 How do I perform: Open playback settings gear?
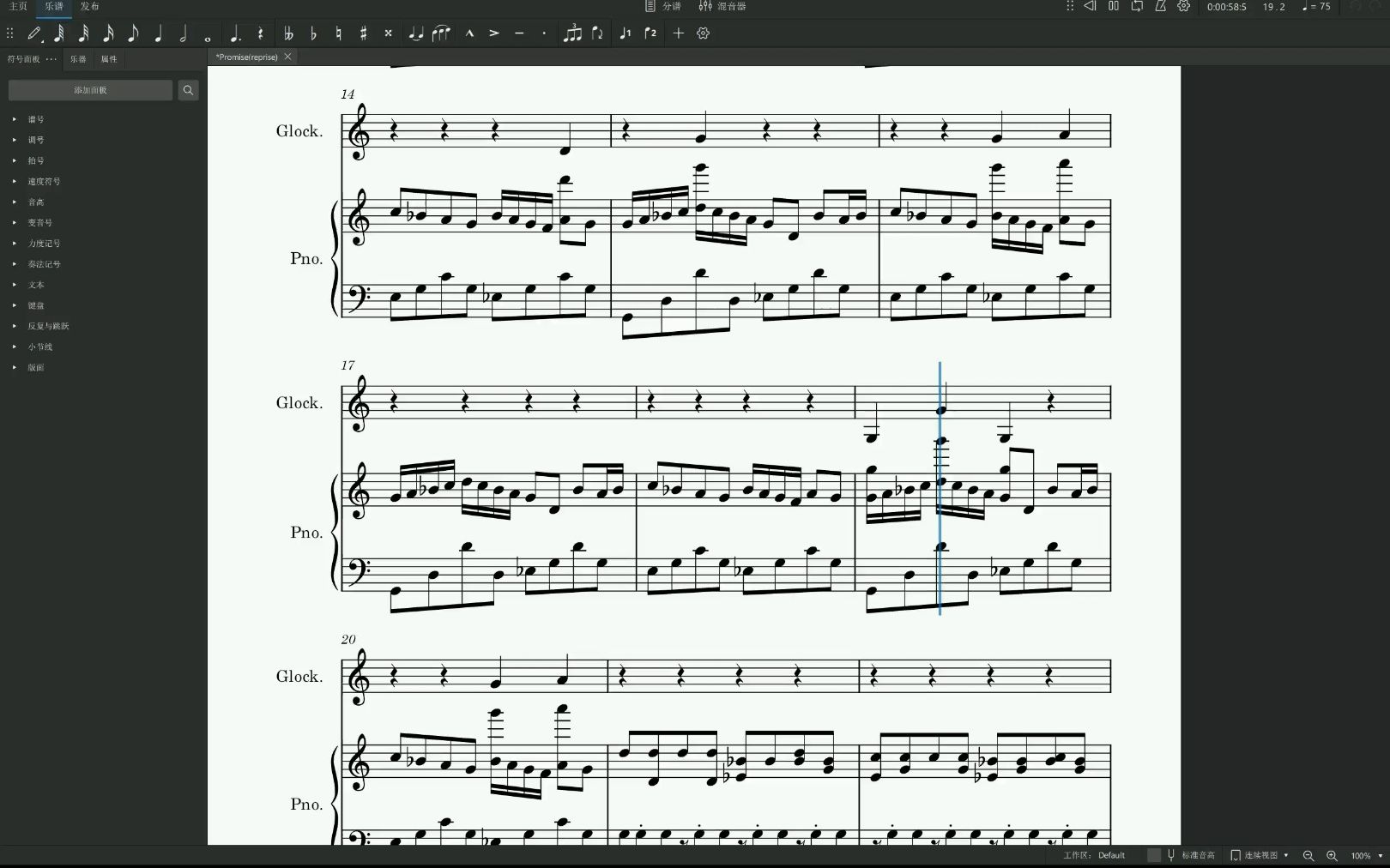tap(1184, 6)
